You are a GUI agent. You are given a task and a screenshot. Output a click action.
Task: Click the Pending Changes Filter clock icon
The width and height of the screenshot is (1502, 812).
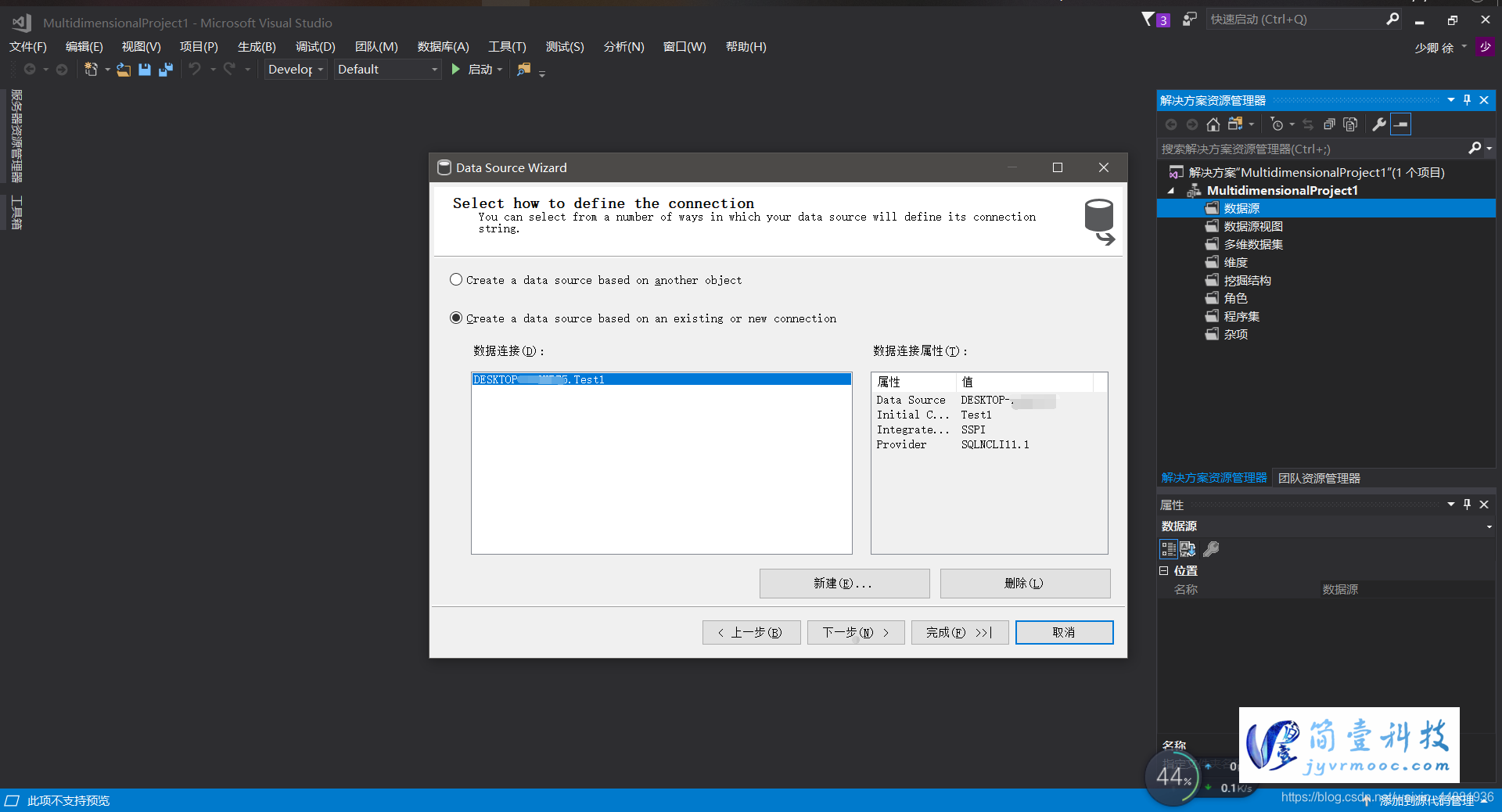1277,124
